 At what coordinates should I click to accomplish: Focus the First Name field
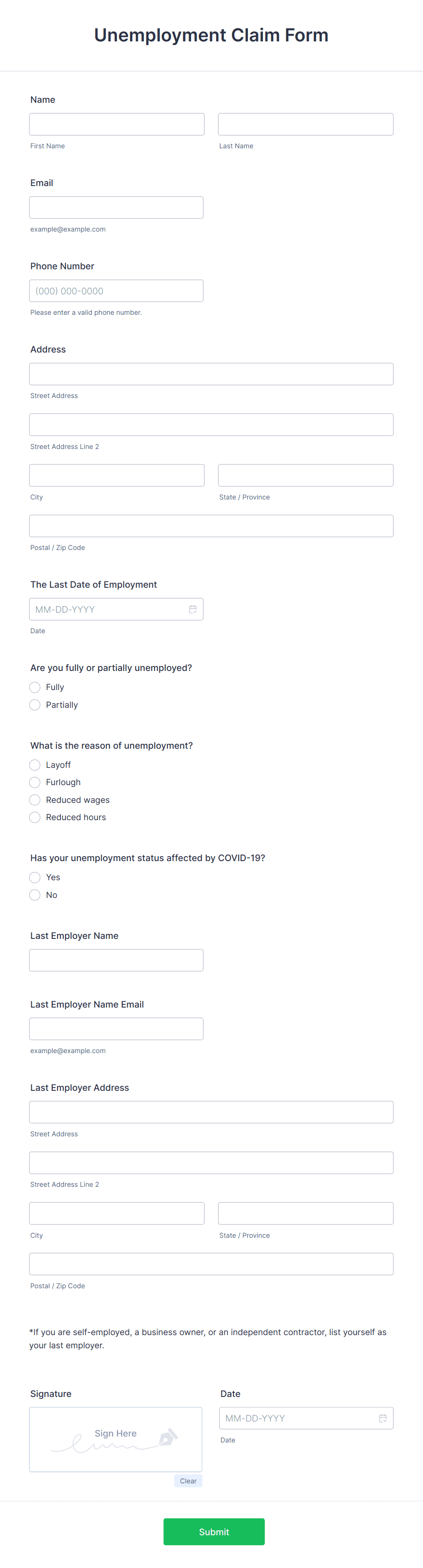pyautogui.click(x=117, y=124)
